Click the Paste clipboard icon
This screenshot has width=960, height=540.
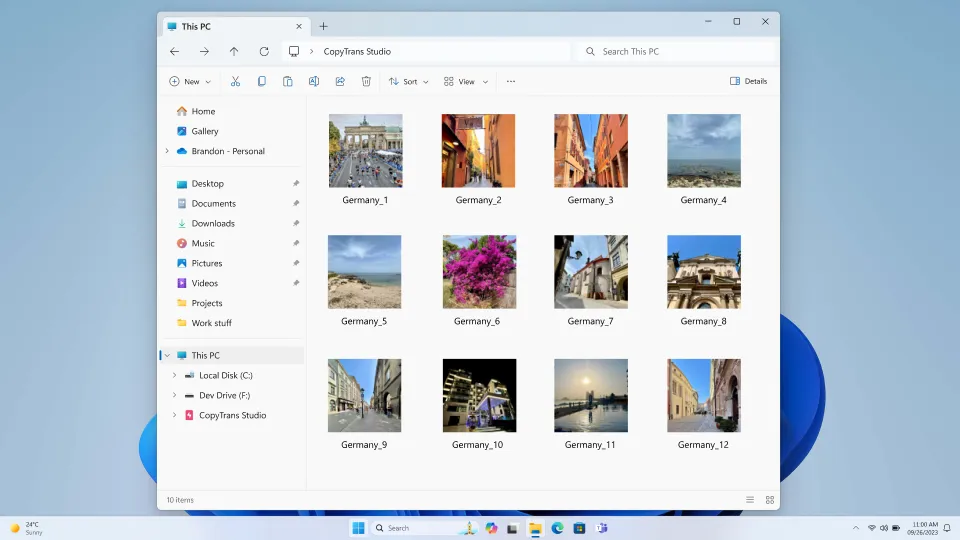pos(288,81)
